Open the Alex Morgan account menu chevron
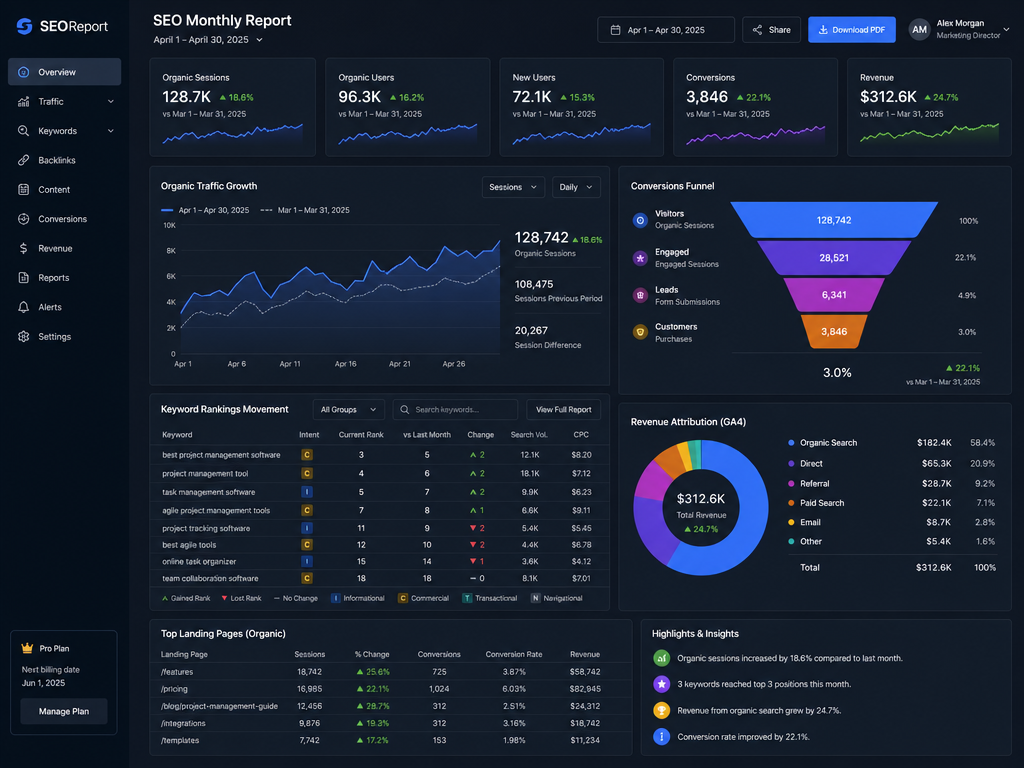Screen dimensions: 1024x768 [x=1006, y=29]
